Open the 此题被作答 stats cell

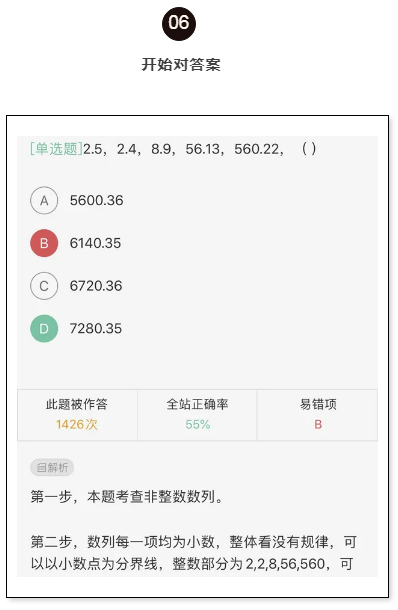click(x=77, y=415)
